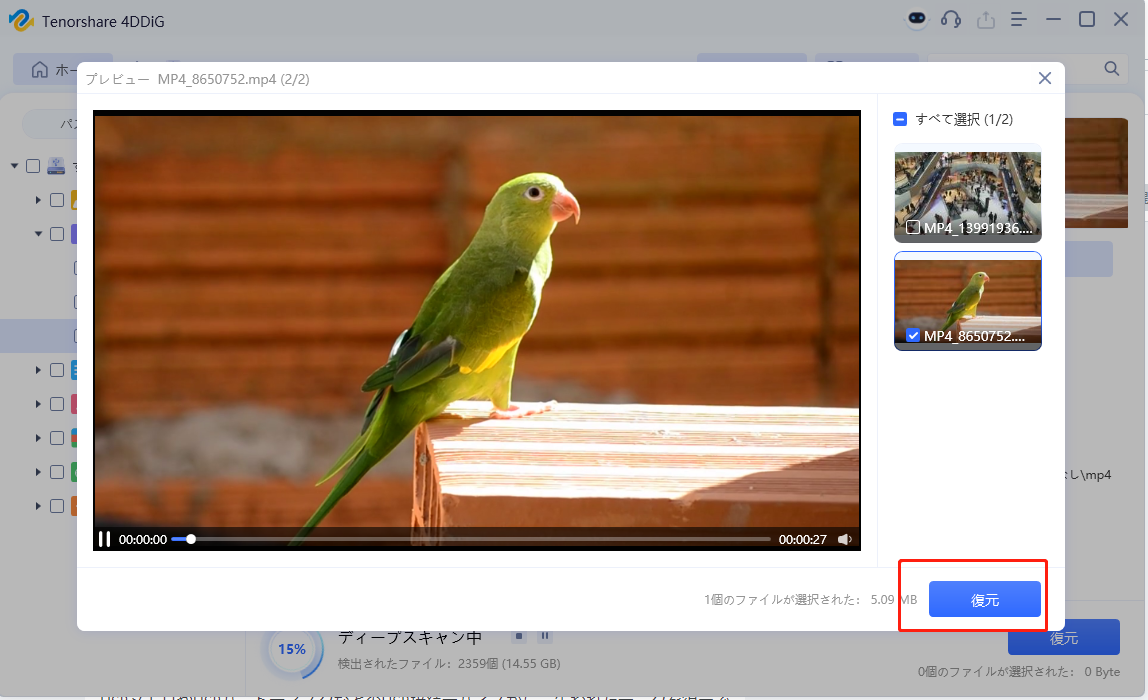This screenshot has width=1148, height=700.
Task: Pause the video in the preview player
Action: point(104,540)
